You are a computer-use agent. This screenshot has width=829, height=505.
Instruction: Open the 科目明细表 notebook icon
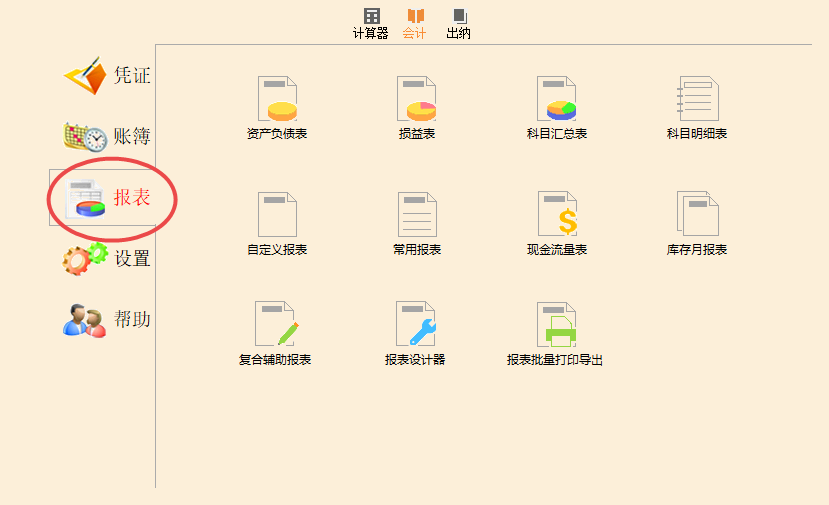[697, 99]
